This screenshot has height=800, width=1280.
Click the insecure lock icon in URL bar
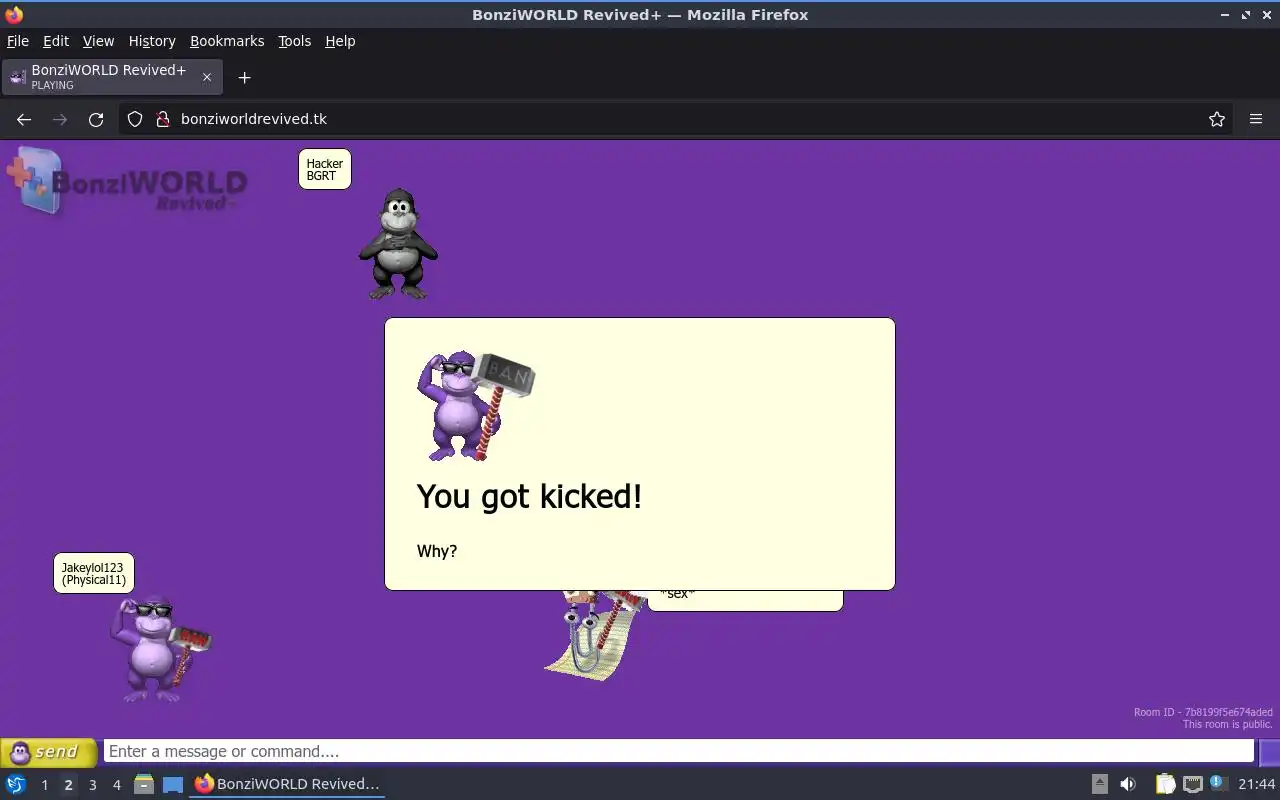click(x=163, y=119)
